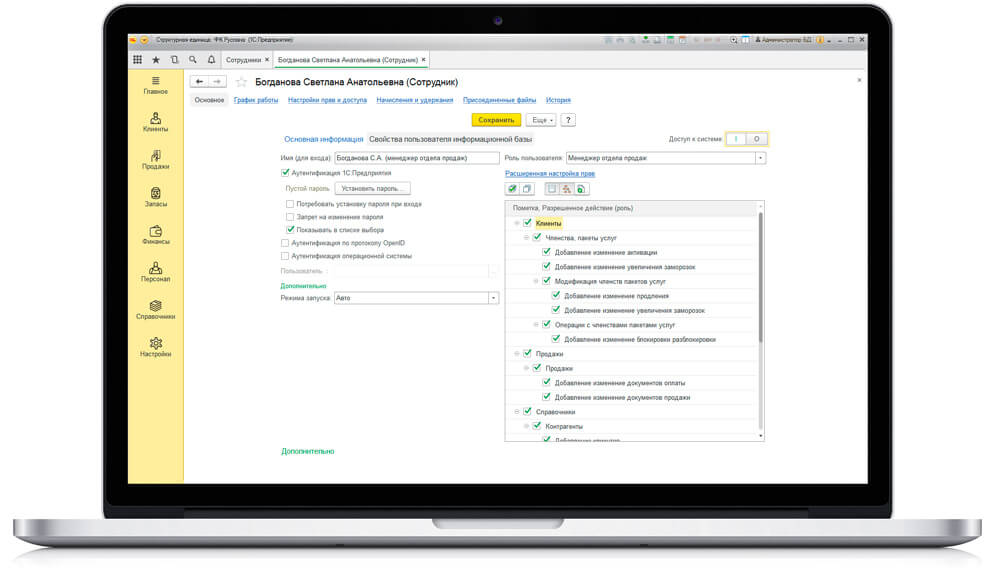Go forward with the right arrow

tap(217, 81)
